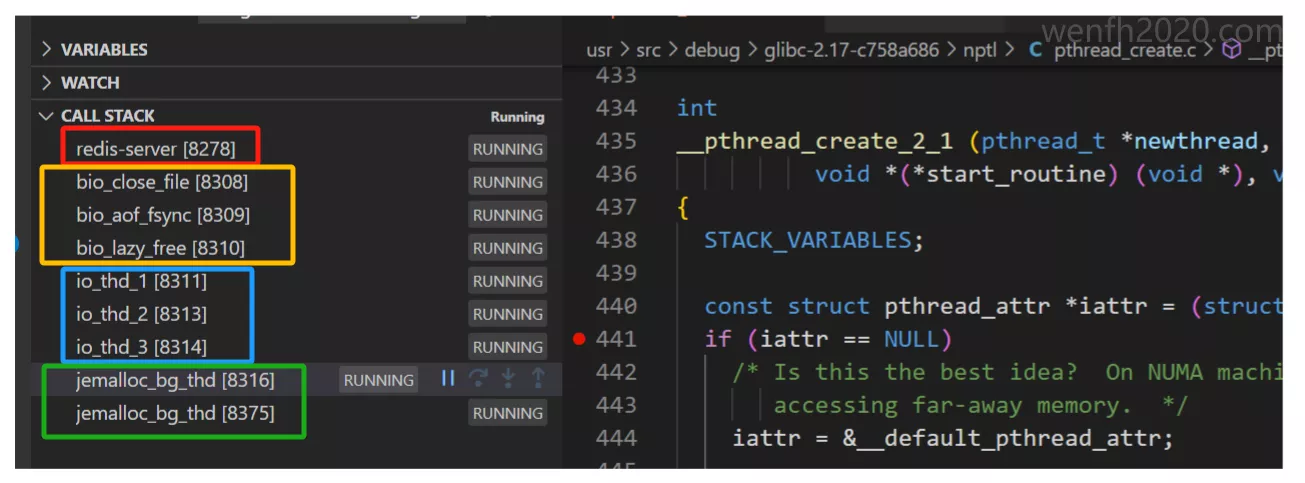Select the jemalloc_bg_thd [8375] thread
This screenshot has height=483, width=1305.
(x=174, y=412)
